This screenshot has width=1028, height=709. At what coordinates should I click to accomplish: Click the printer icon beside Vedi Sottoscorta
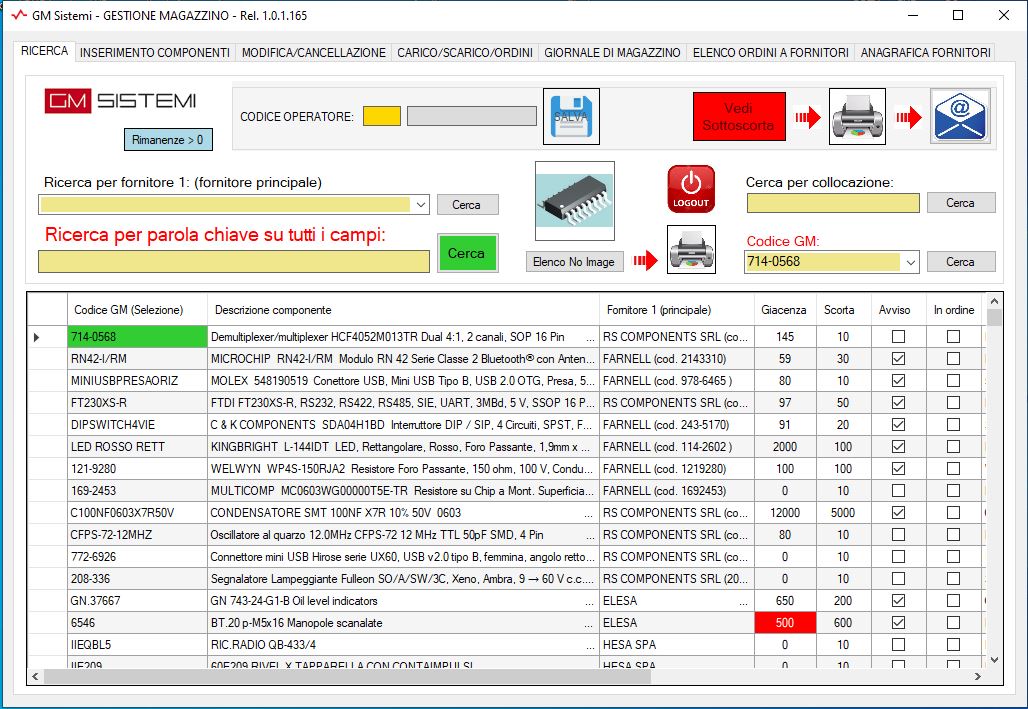click(x=857, y=117)
